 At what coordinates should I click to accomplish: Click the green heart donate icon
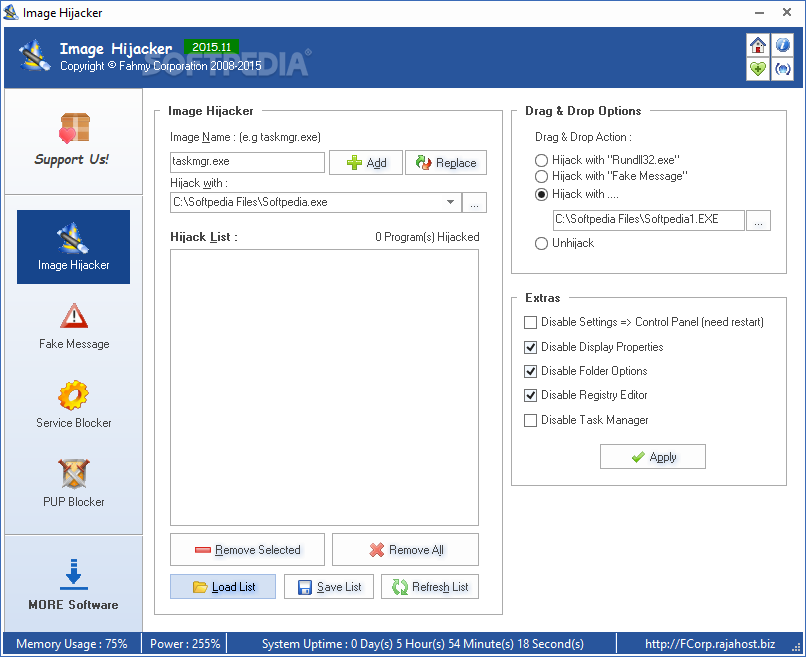(757, 69)
